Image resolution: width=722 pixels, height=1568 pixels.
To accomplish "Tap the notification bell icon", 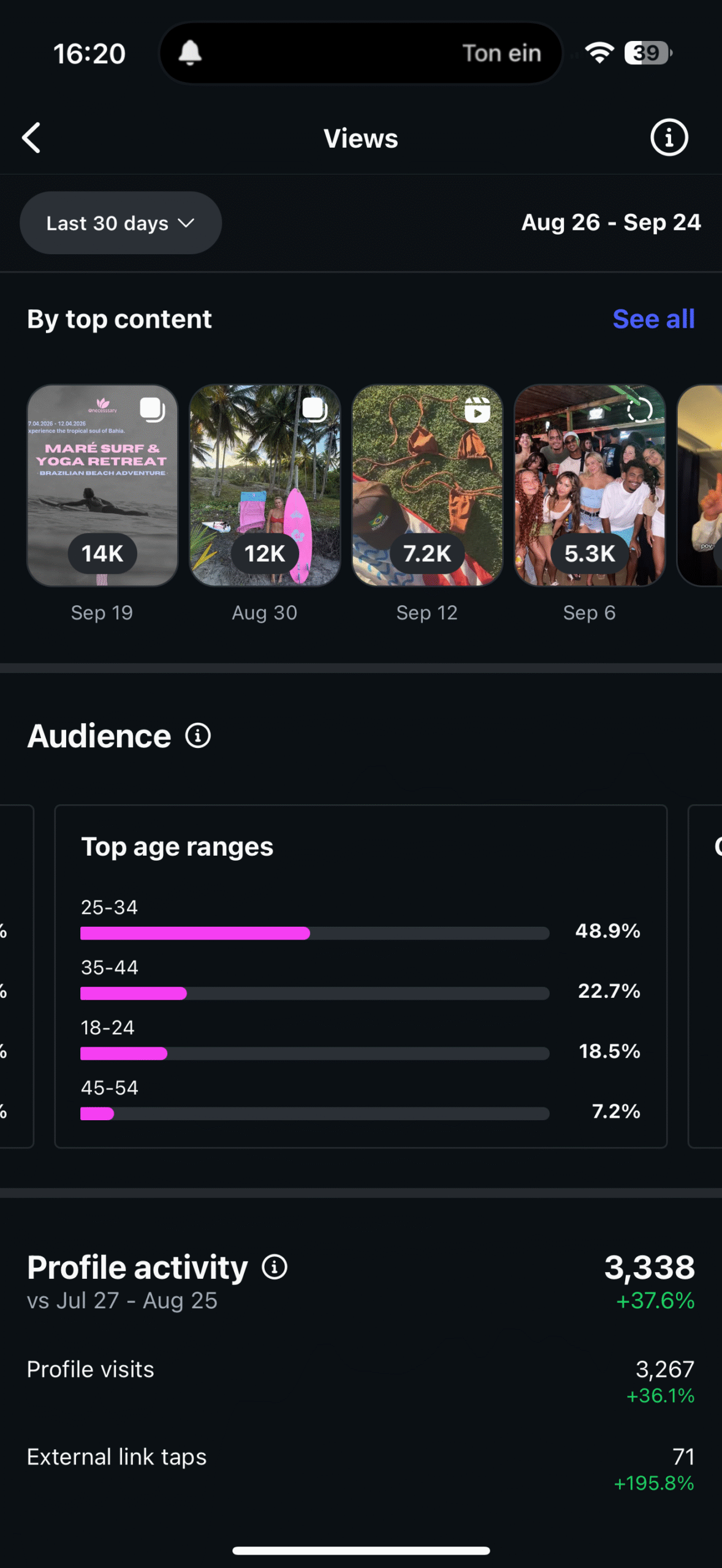I will 189,53.
